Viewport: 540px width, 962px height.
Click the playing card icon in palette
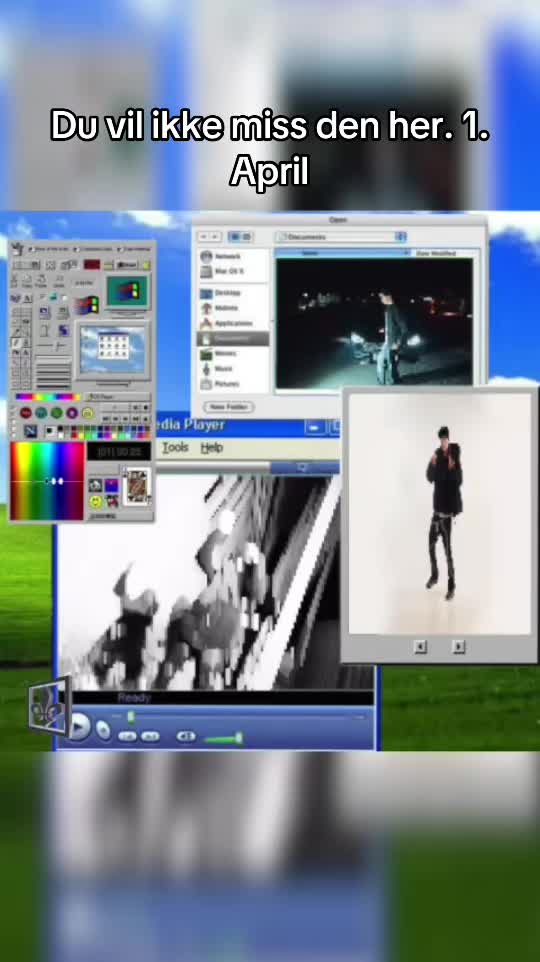tap(137, 486)
